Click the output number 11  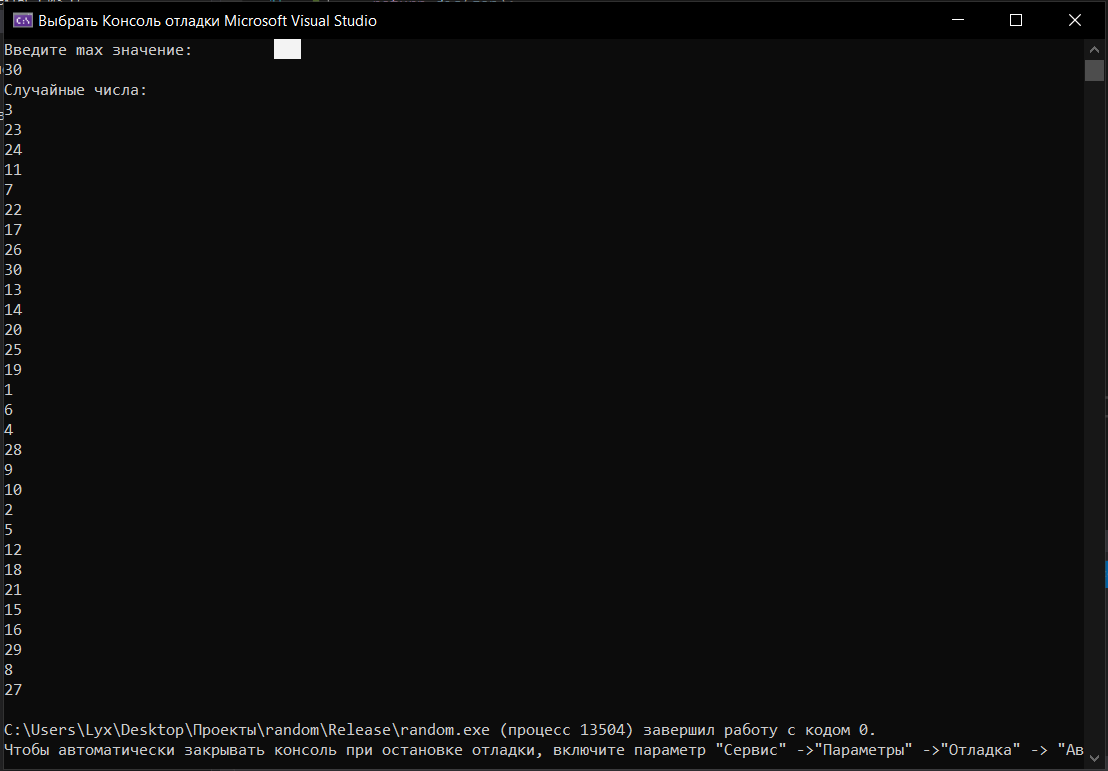pyautogui.click(x=13, y=170)
